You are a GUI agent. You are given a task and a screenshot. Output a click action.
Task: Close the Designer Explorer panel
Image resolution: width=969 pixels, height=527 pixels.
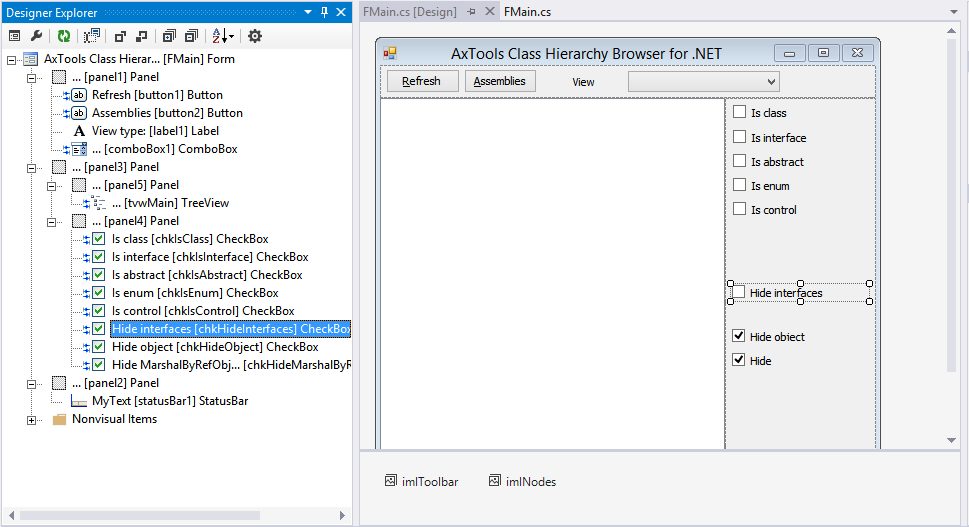pos(341,12)
